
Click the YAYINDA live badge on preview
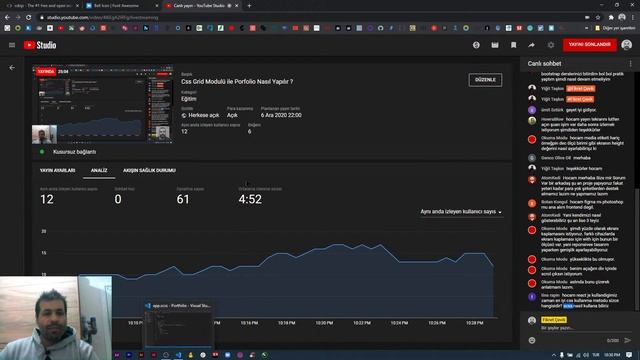pyautogui.click(x=46, y=71)
